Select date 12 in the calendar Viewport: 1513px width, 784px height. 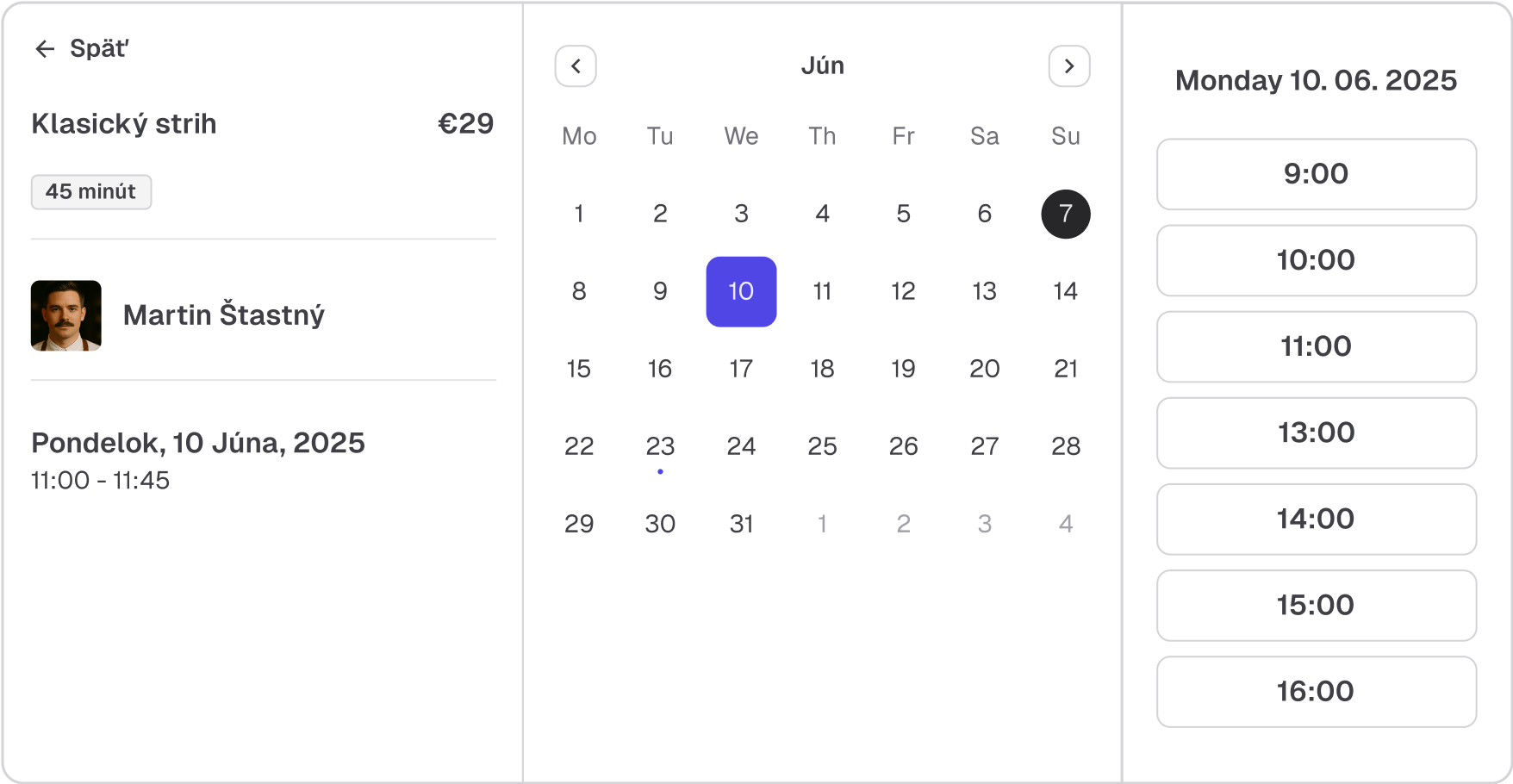pos(903,291)
